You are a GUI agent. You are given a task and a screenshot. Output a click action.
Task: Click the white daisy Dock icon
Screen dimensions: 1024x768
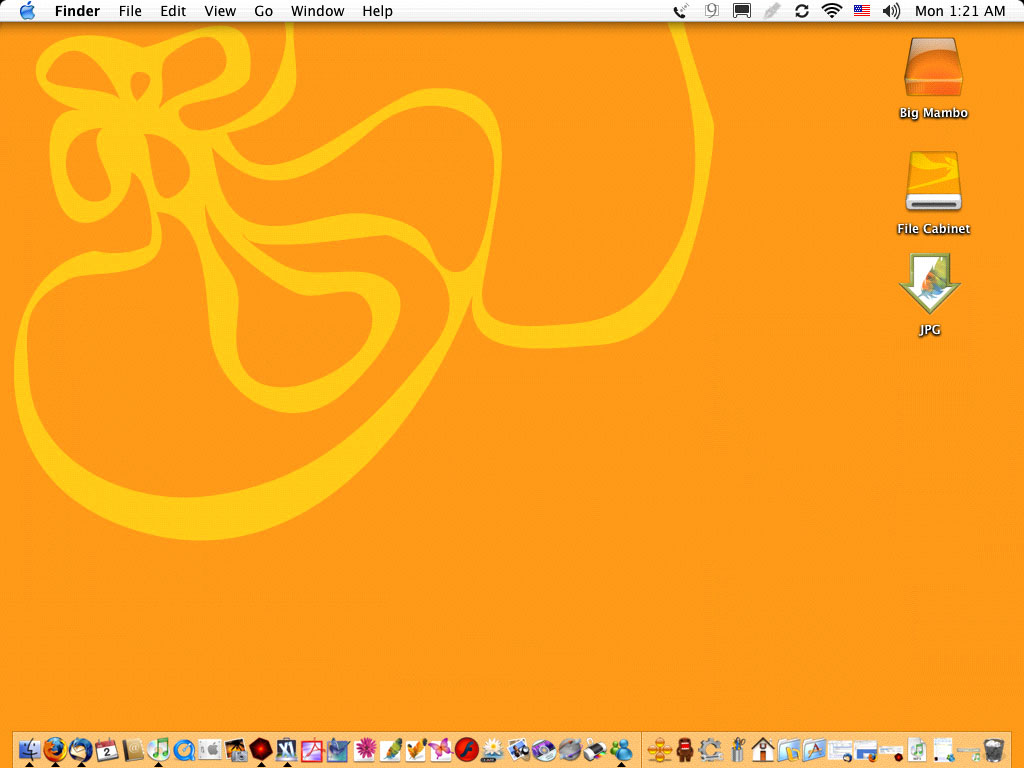pos(492,750)
